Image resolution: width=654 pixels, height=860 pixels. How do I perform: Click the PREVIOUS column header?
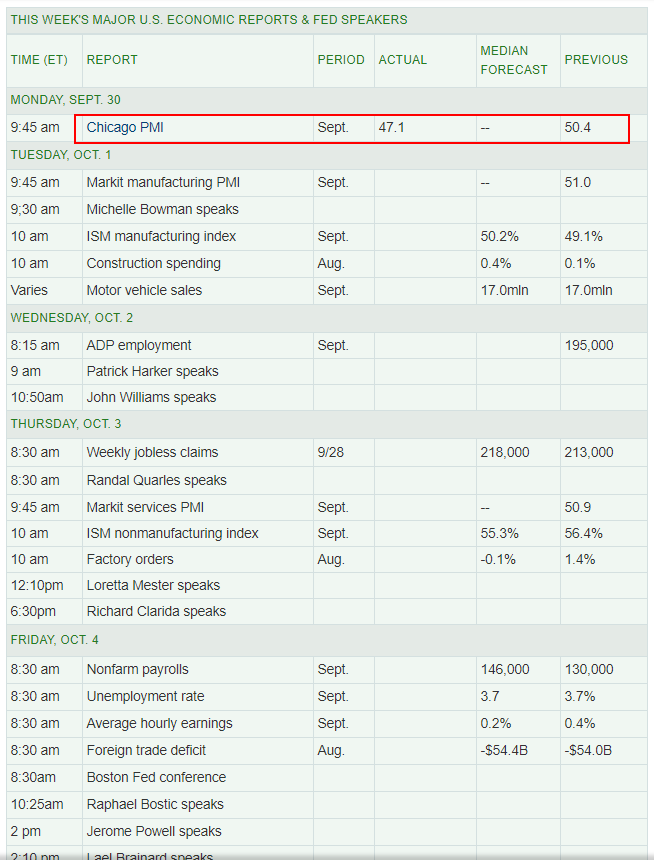(596, 60)
